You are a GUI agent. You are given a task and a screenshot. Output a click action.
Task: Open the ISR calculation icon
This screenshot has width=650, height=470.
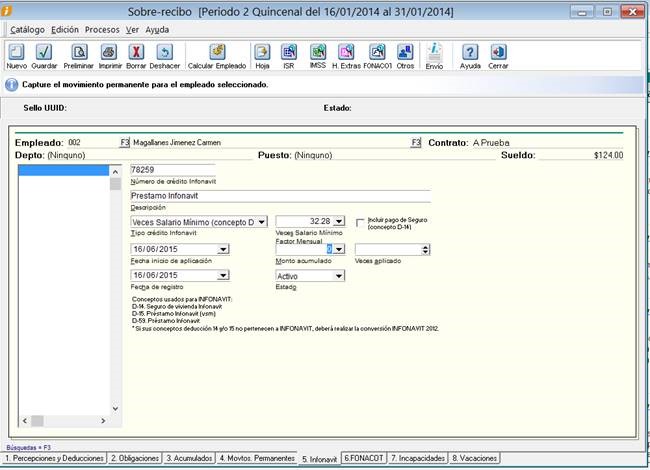pyautogui.click(x=289, y=52)
